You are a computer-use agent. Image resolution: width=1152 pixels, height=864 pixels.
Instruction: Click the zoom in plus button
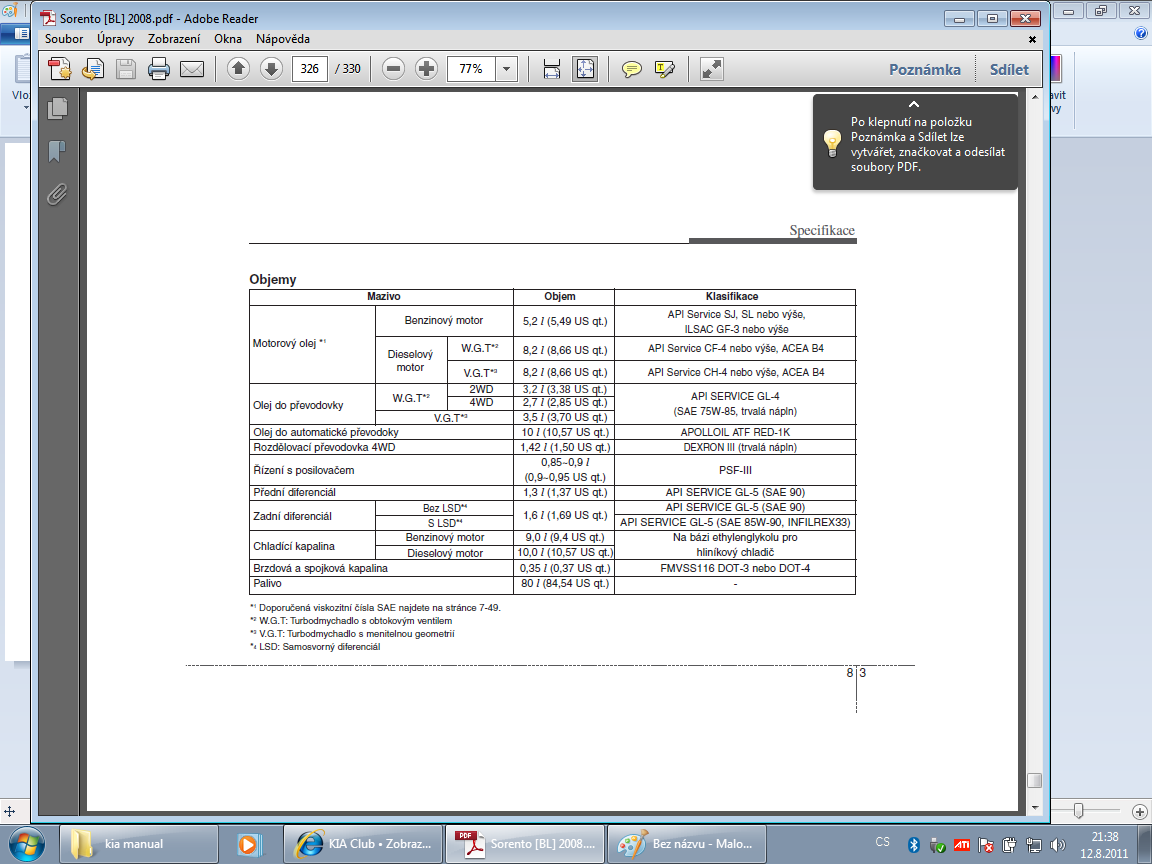point(426,69)
